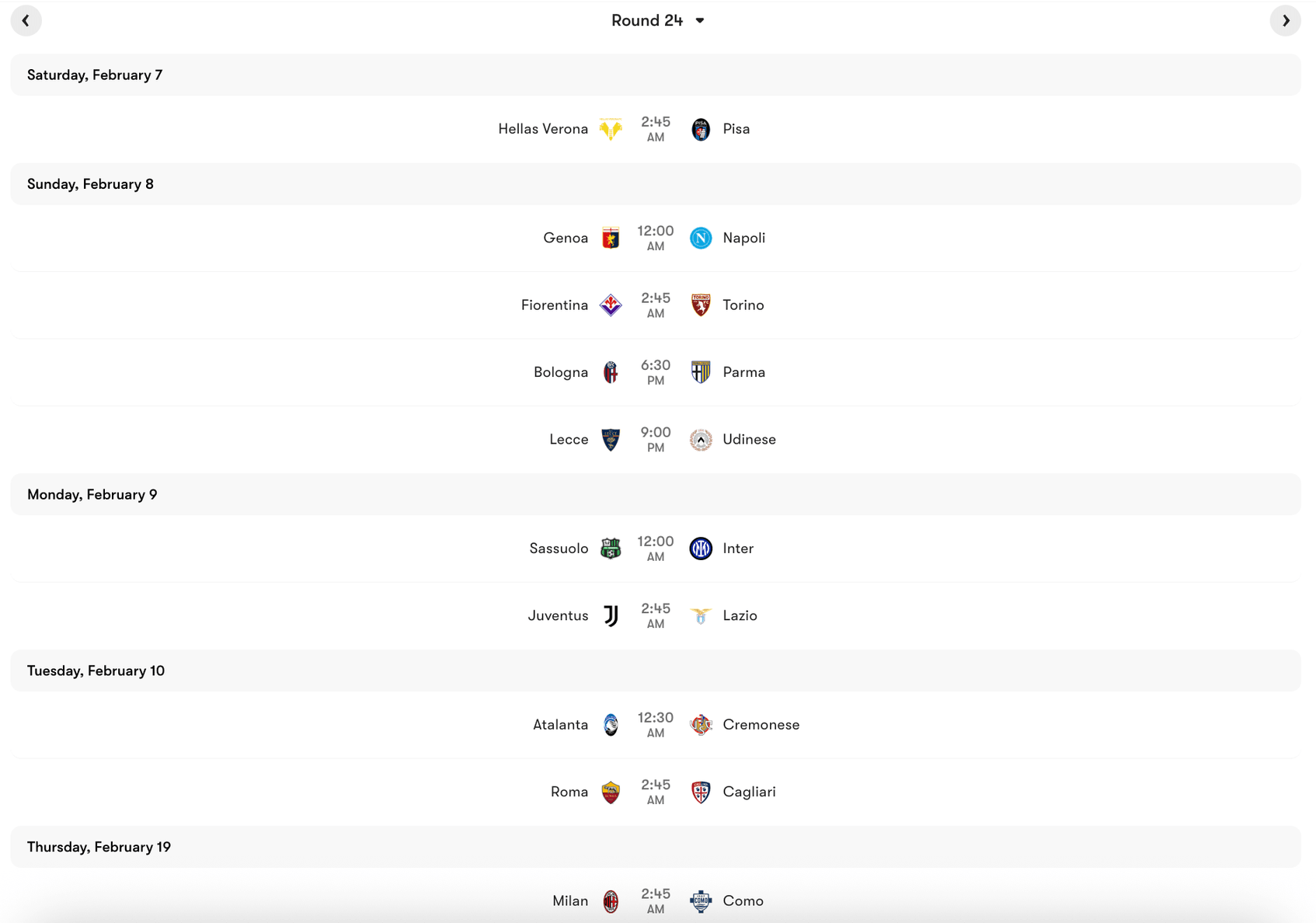Screen dimensions: 1316x923
Task: Select the Lecce vs Udinese match row
Action: pyautogui.click(x=658, y=439)
